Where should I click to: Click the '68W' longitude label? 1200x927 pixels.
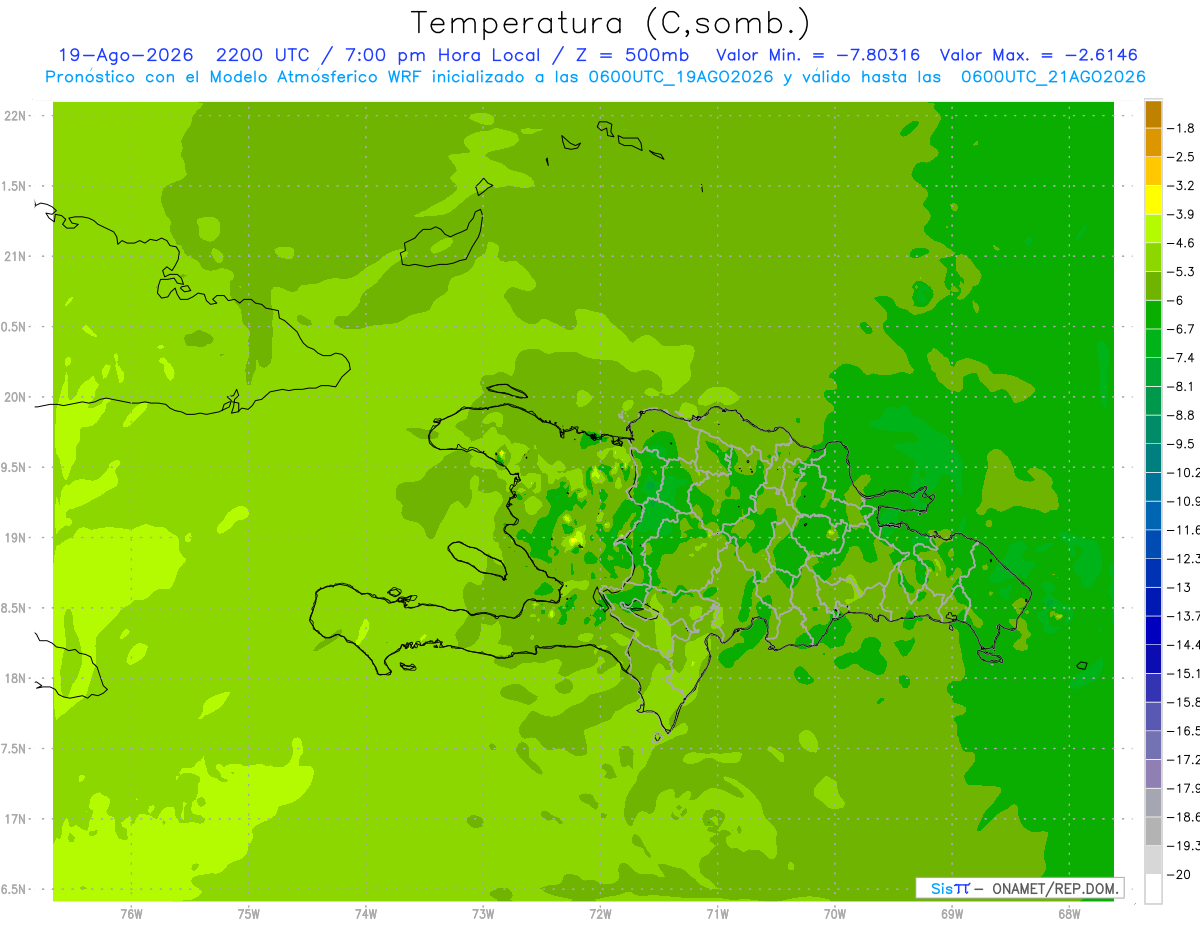[x=1068, y=913]
